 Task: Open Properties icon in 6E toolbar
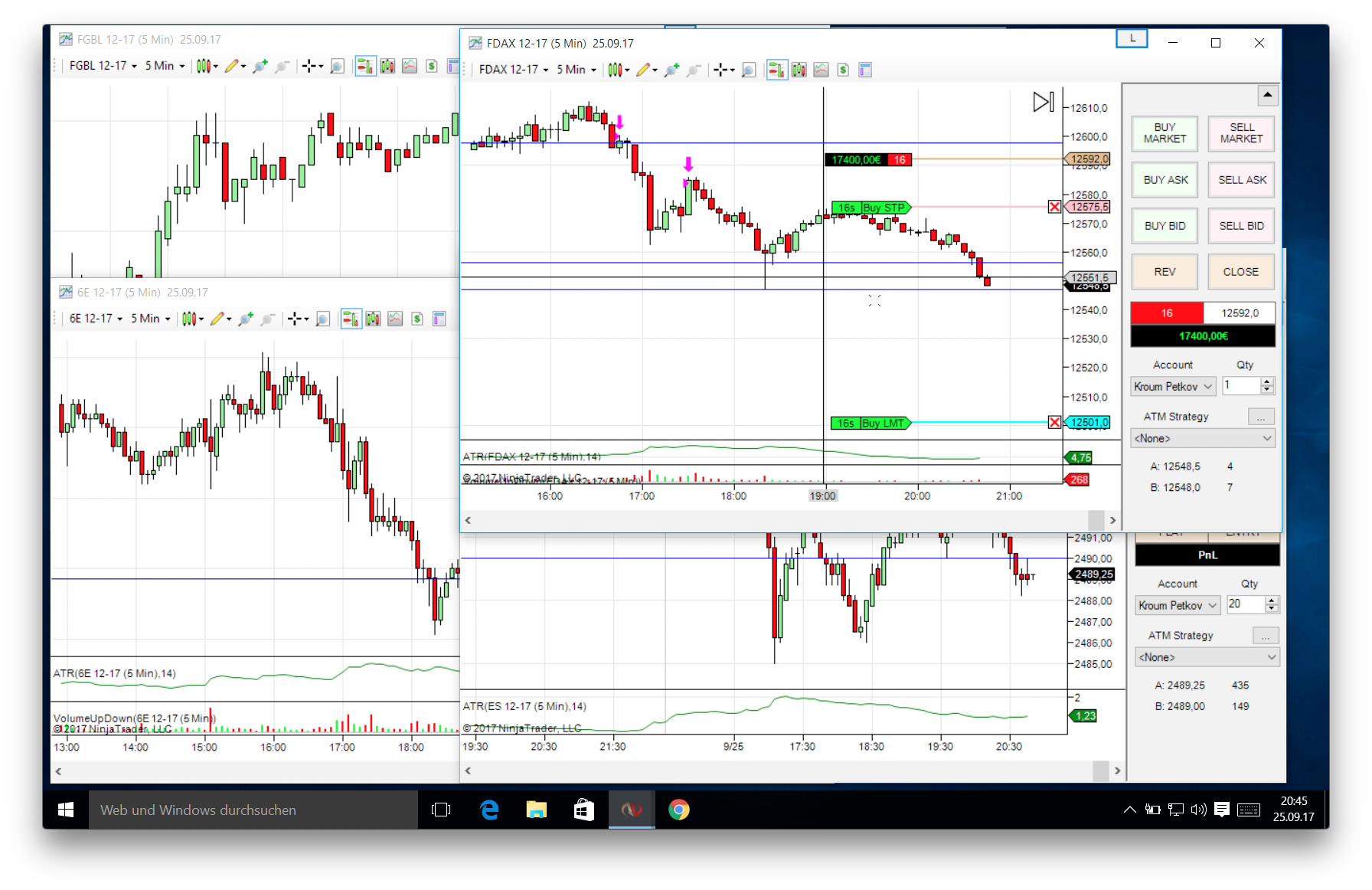pos(439,319)
